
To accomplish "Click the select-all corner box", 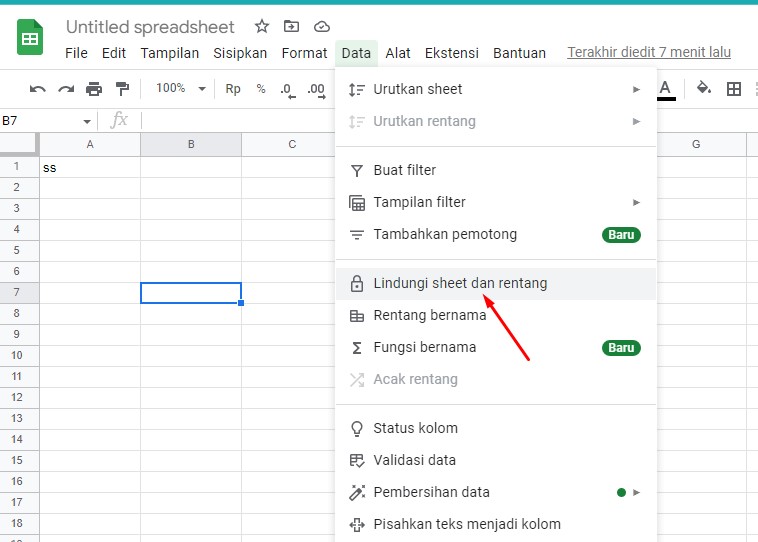I will (x=18, y=144).
